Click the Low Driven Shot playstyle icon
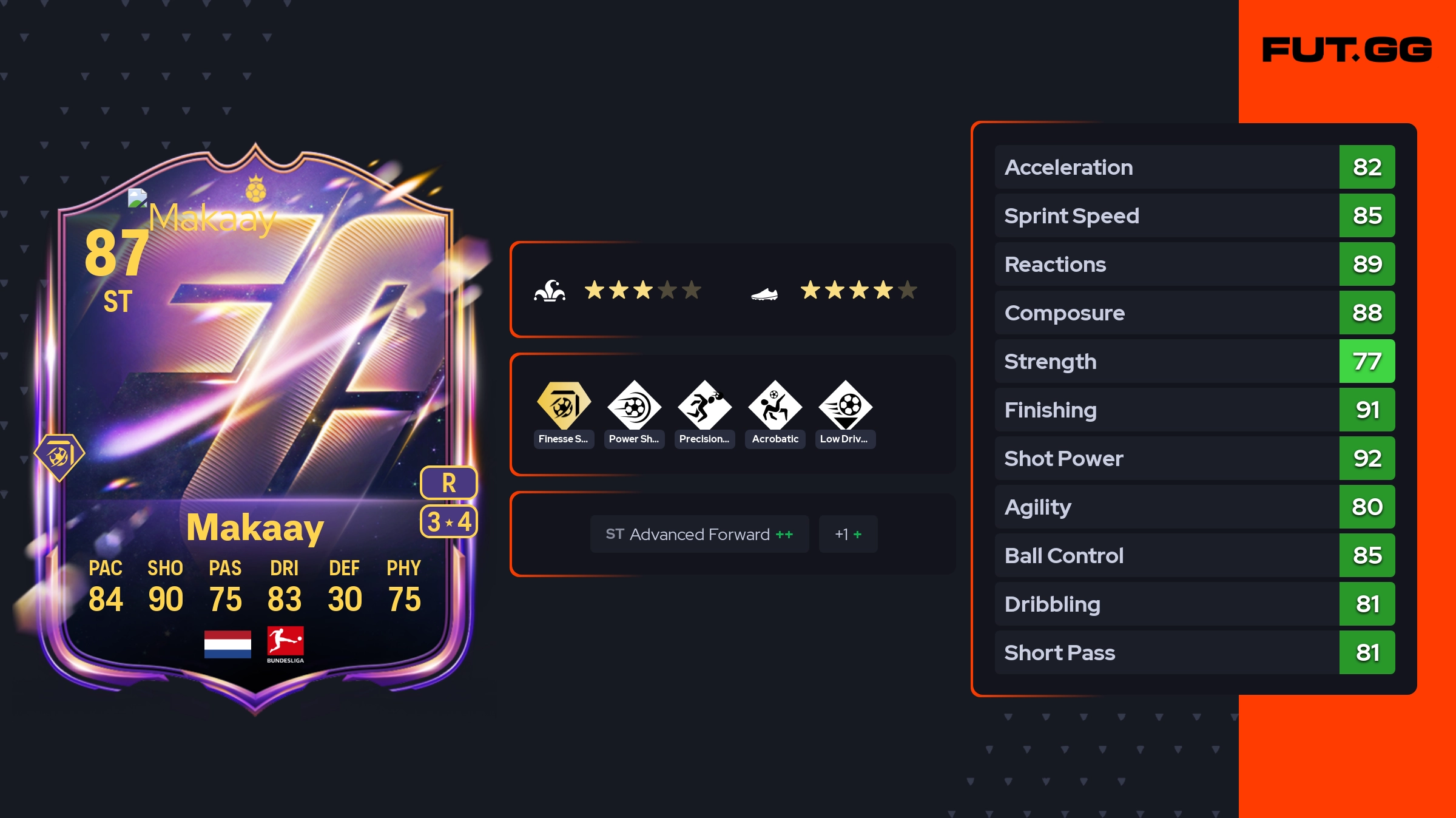The width and height of the screenshot is (1456, 818). [845, 405]
